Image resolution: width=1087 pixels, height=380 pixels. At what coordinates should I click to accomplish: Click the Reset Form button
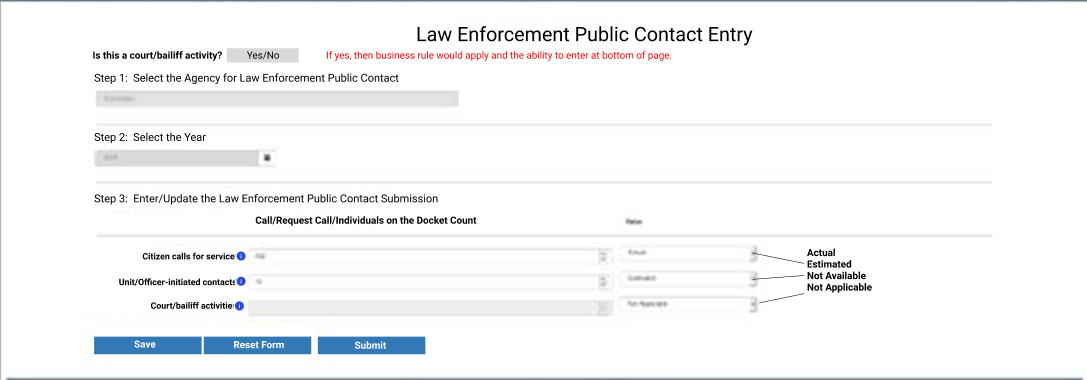(x=259, y=345)
